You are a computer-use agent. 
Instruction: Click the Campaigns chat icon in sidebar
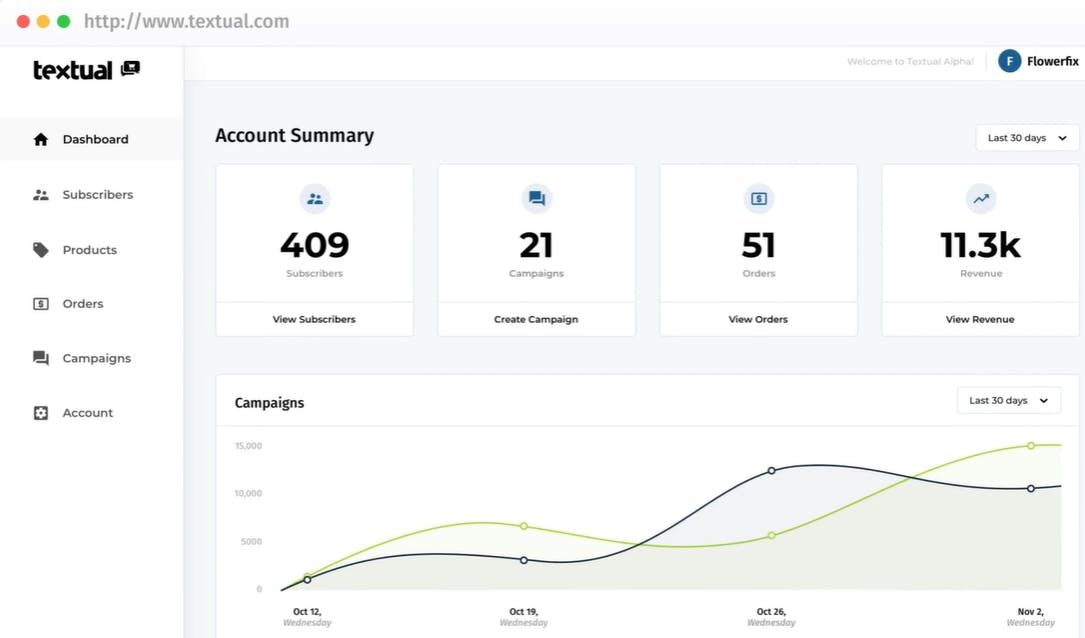coord(41,358)
